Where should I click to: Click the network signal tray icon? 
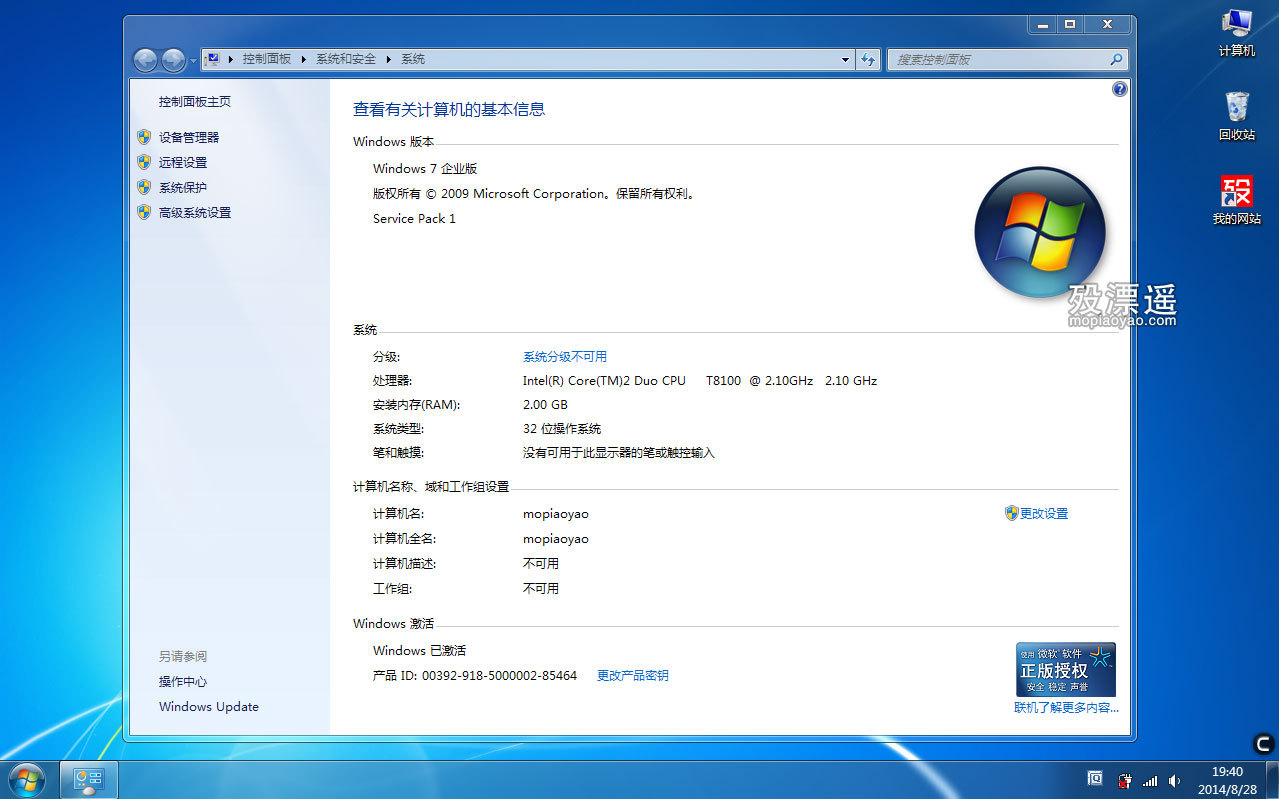tap(1150, 780)
